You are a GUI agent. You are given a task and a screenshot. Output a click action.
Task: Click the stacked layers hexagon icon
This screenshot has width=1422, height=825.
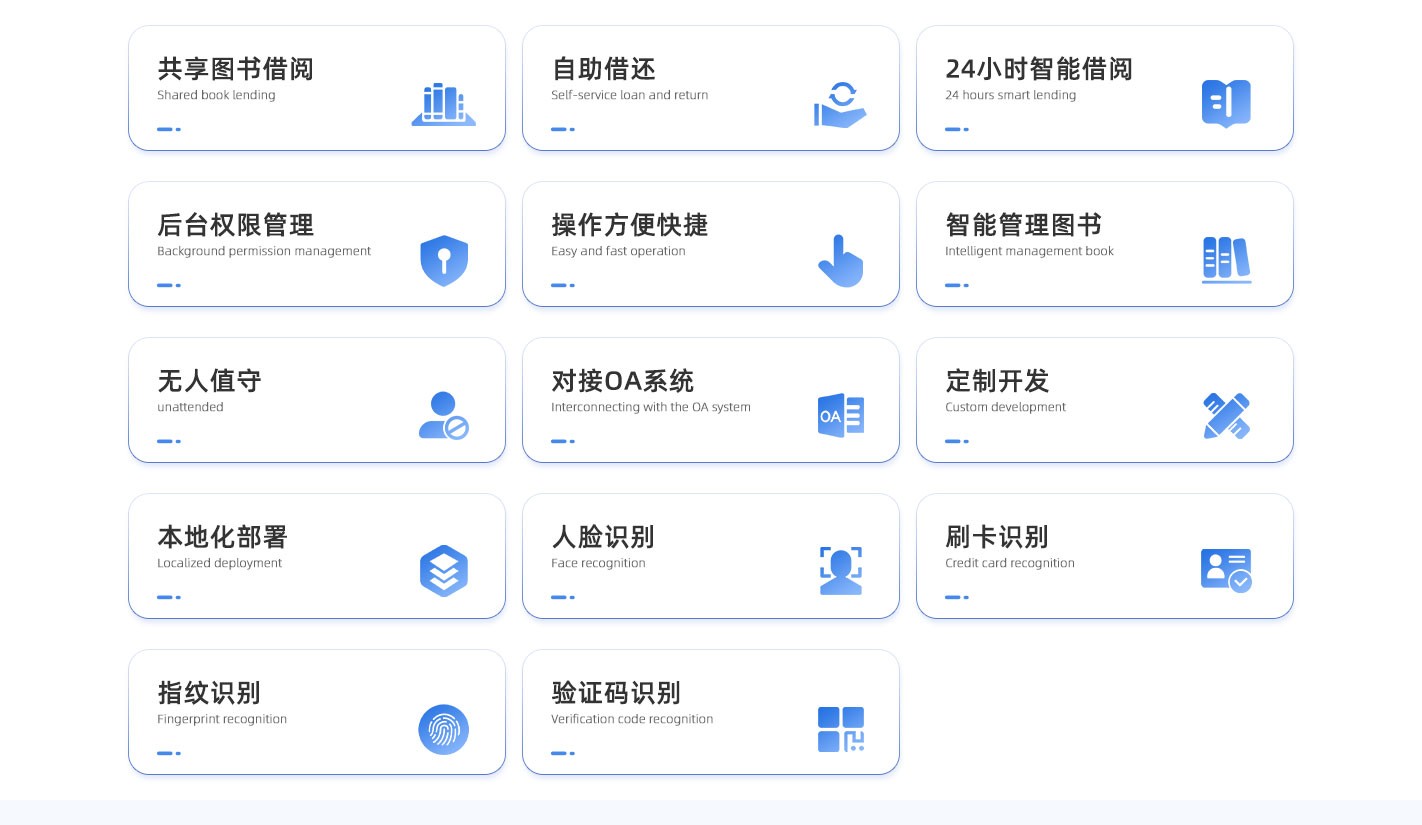coord(444,571)
